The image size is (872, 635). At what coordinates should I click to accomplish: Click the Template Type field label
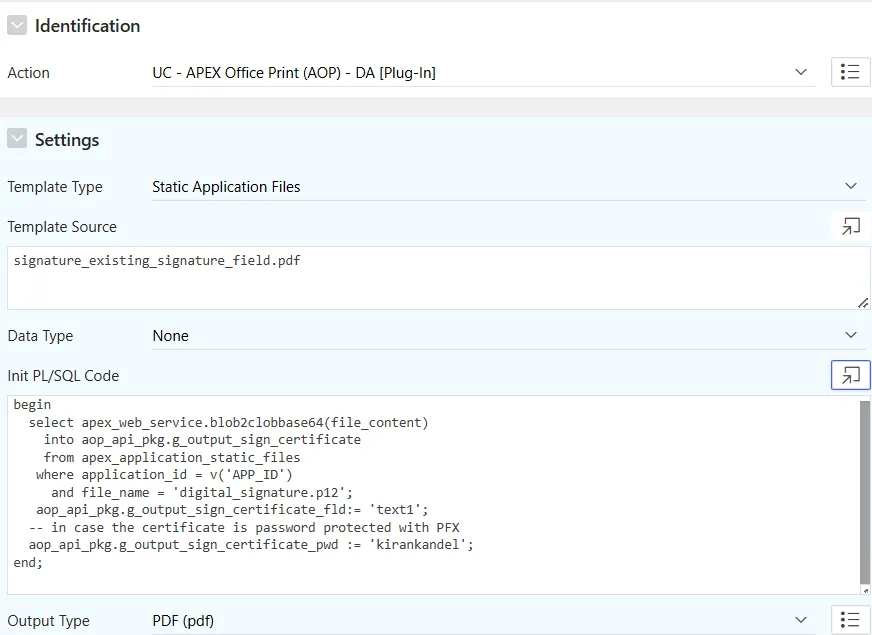pos(55,187)
